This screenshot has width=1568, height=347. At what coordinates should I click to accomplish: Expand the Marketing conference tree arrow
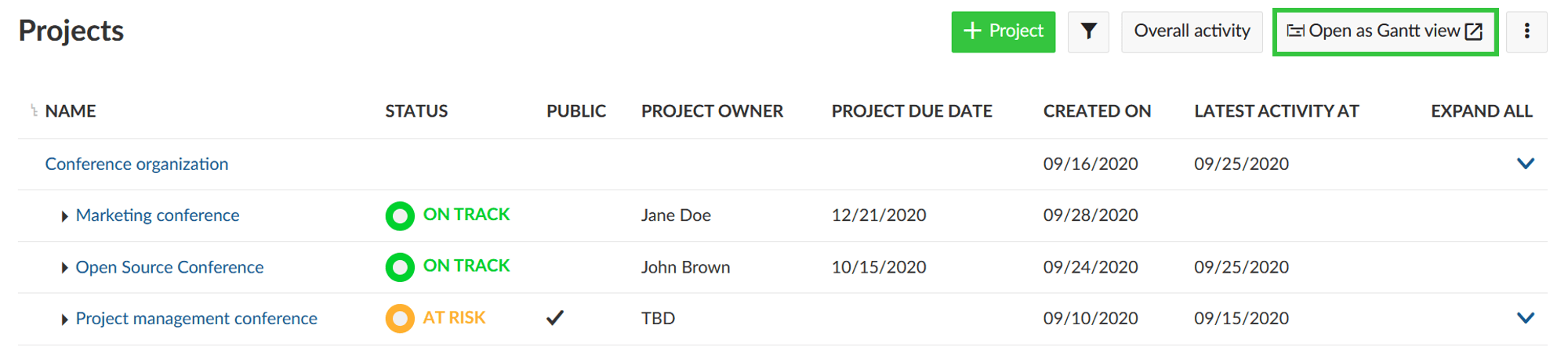pos(64,216)
